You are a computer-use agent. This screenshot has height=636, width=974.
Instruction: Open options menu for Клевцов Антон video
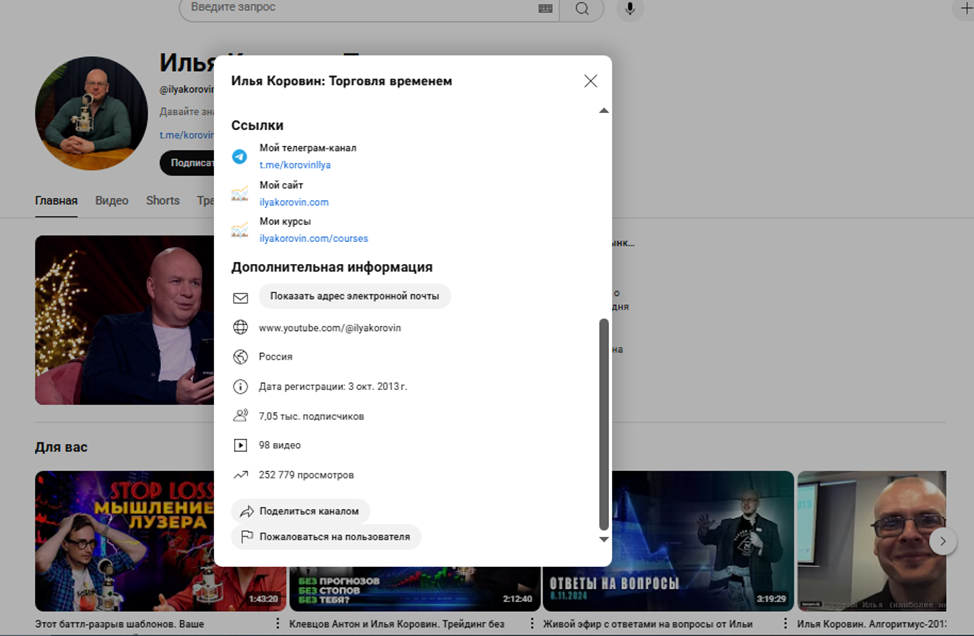pos(532,624)
